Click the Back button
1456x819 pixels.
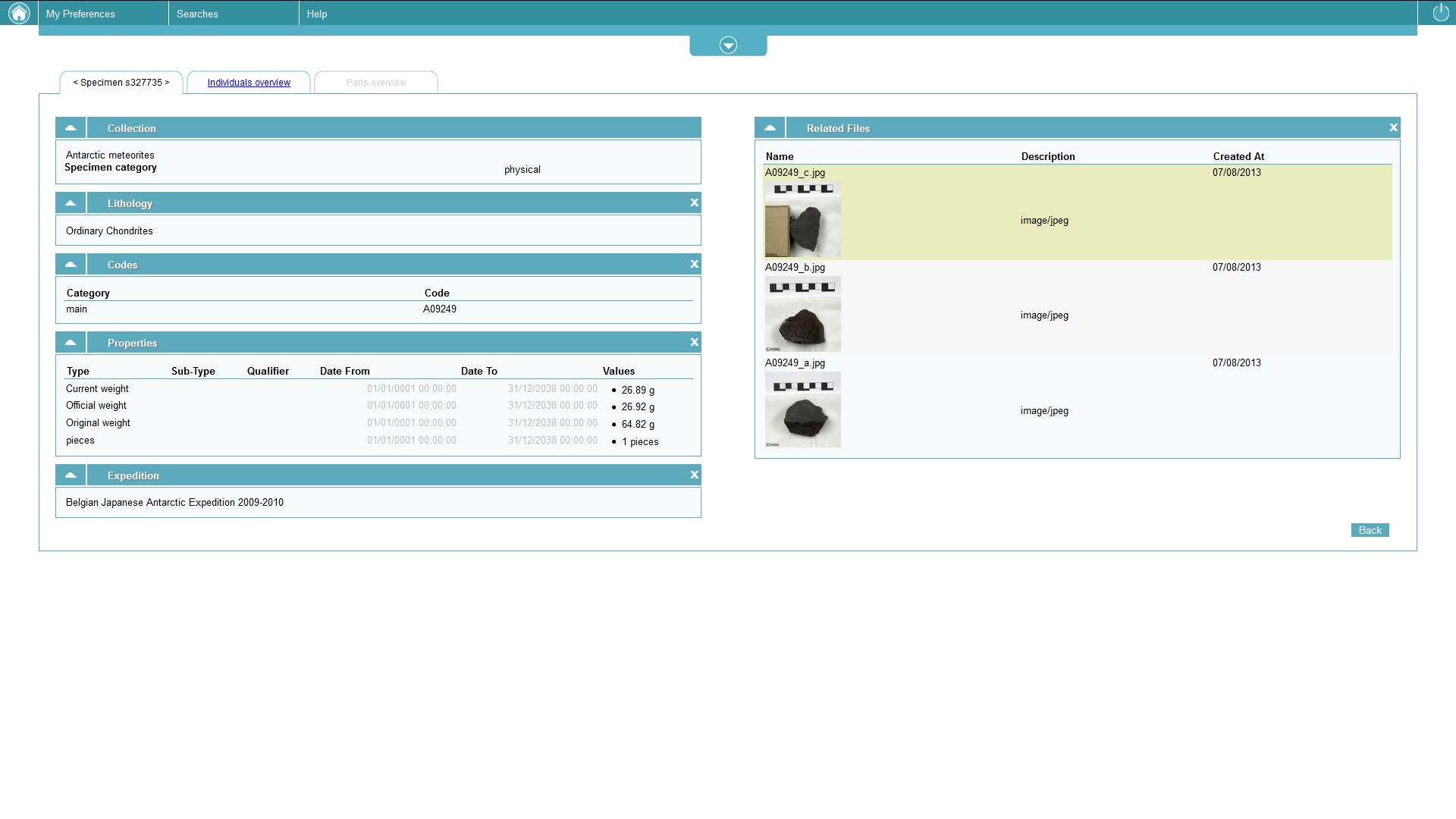click(x=1370, y=530)
